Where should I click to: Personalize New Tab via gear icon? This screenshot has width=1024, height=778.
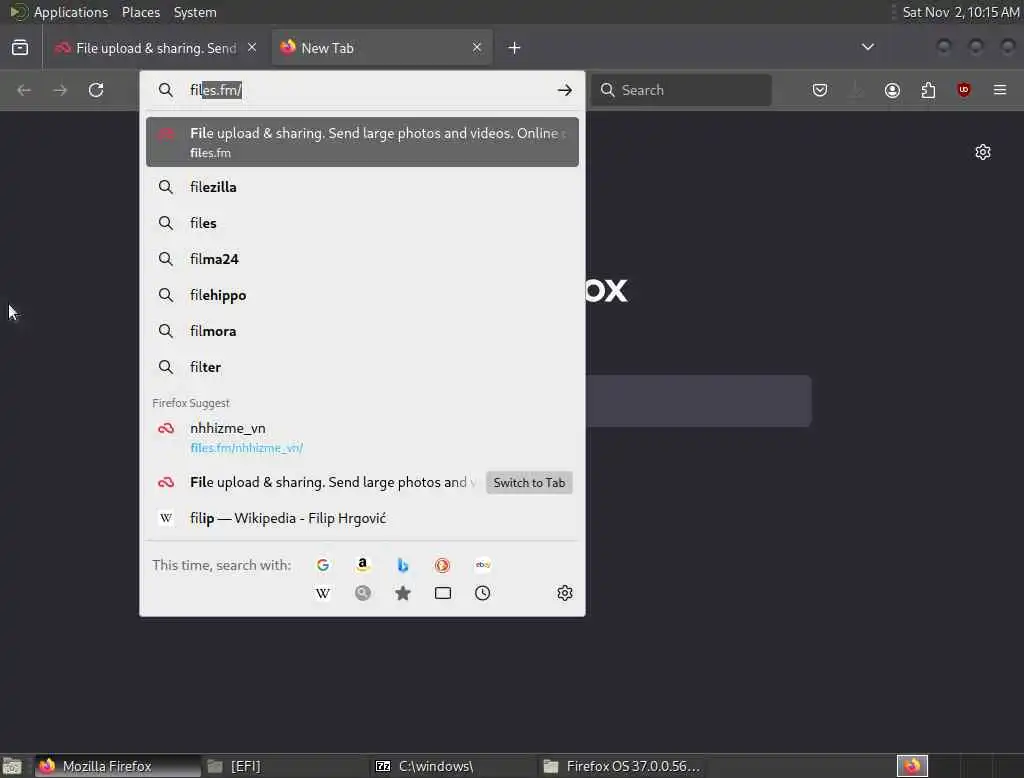983,152
